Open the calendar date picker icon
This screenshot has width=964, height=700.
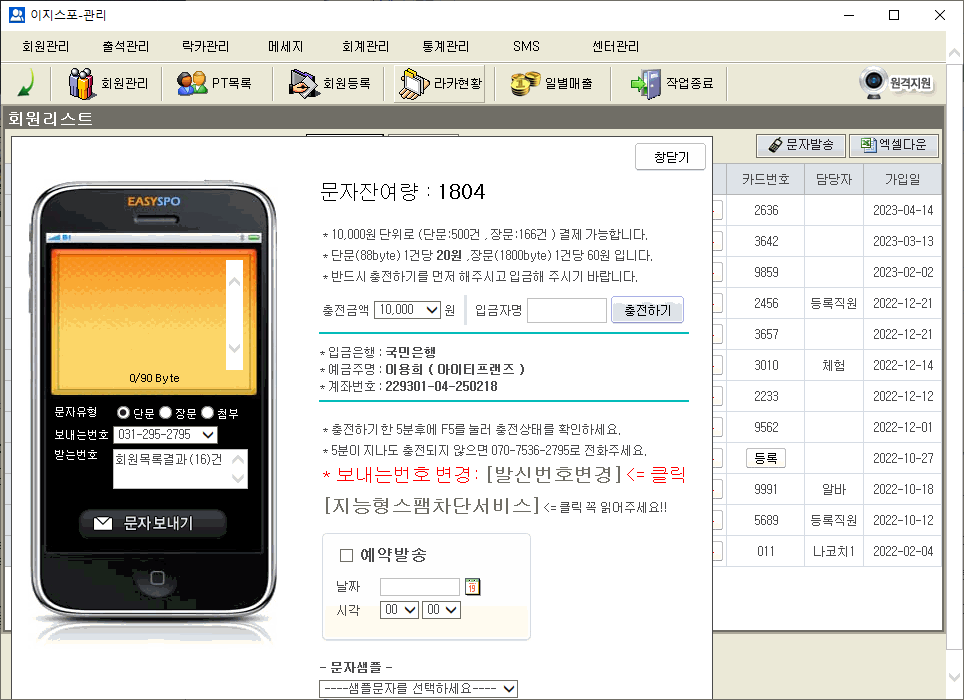click(x=473, y=587)
